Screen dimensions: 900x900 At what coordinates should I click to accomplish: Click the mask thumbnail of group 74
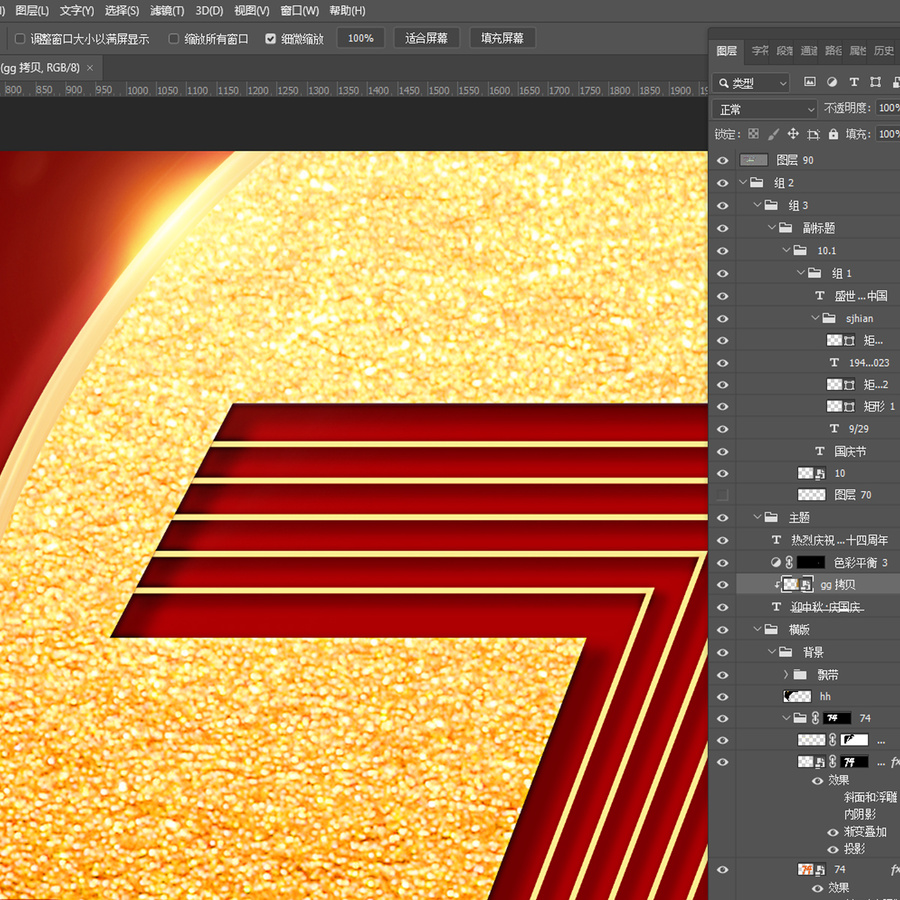point(837,718)
